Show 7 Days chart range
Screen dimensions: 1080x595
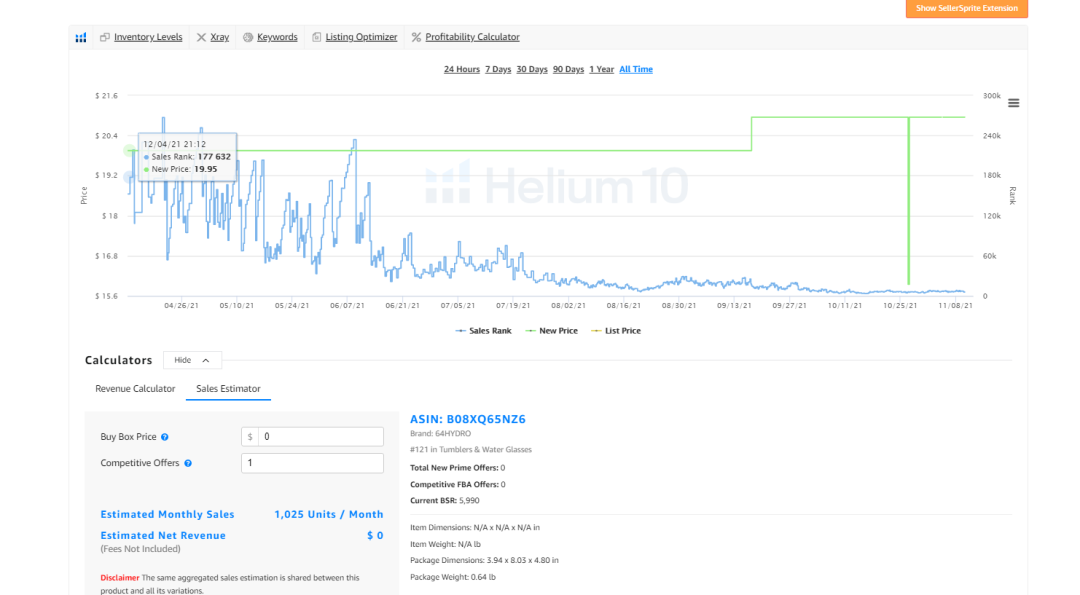(x=498, y=69)
